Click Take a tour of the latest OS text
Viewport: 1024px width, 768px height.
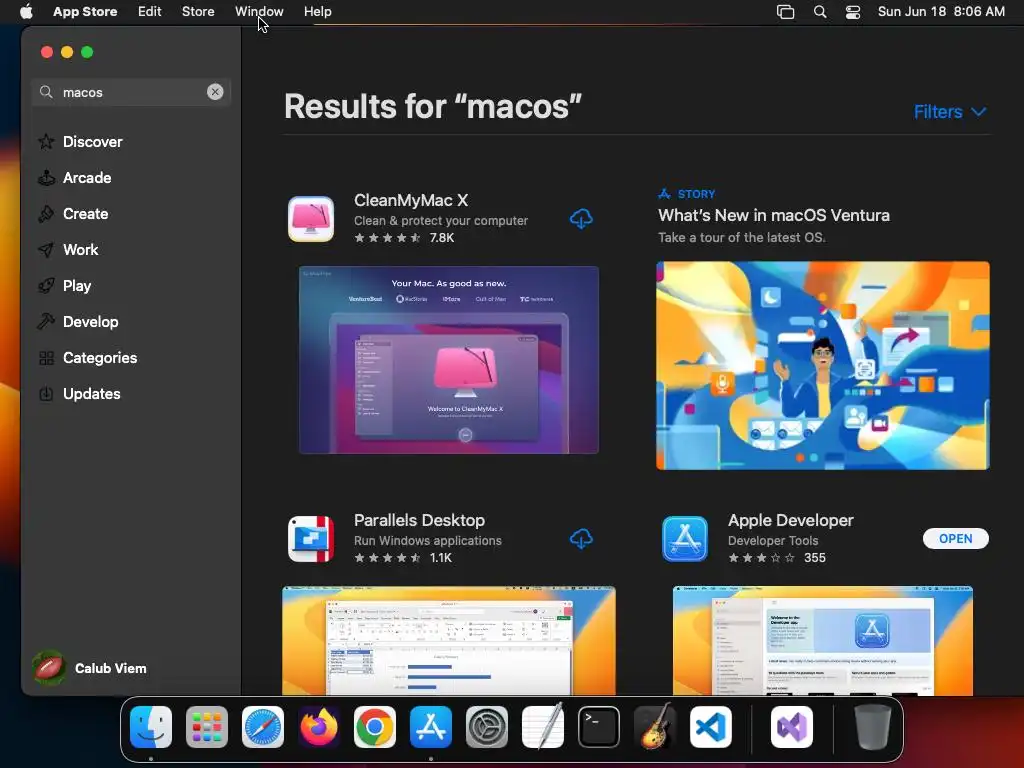pyautogui.click(x=741, y=237)
